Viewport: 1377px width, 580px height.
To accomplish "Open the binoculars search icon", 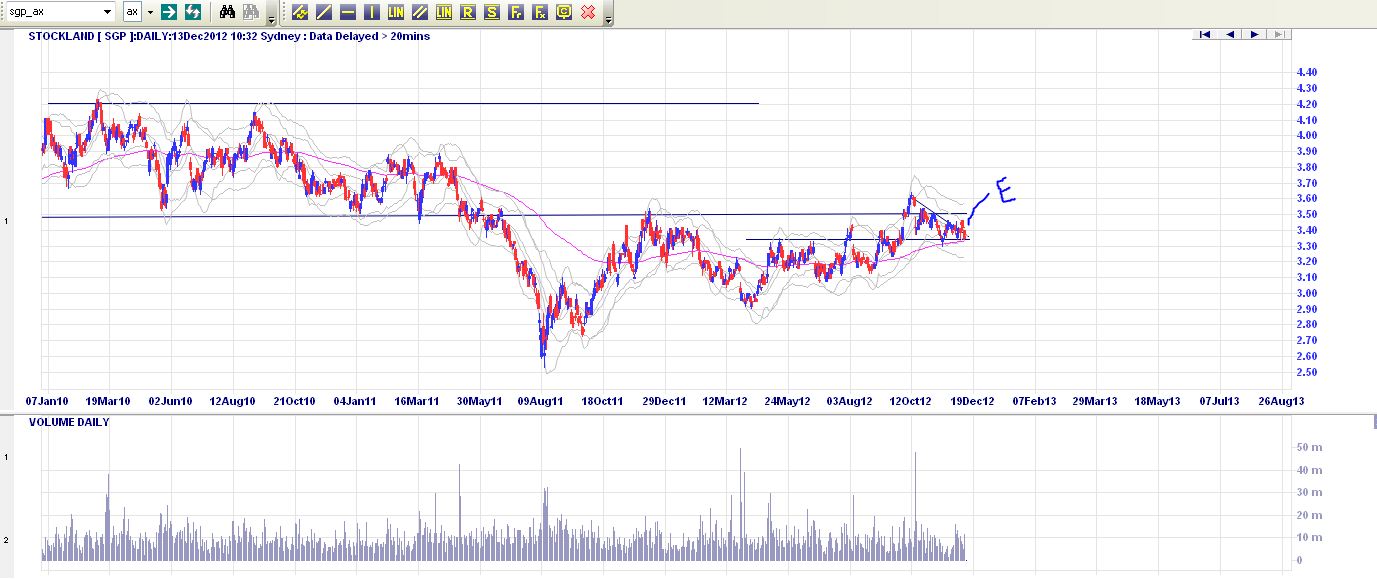I will click(x=227, y=12).
